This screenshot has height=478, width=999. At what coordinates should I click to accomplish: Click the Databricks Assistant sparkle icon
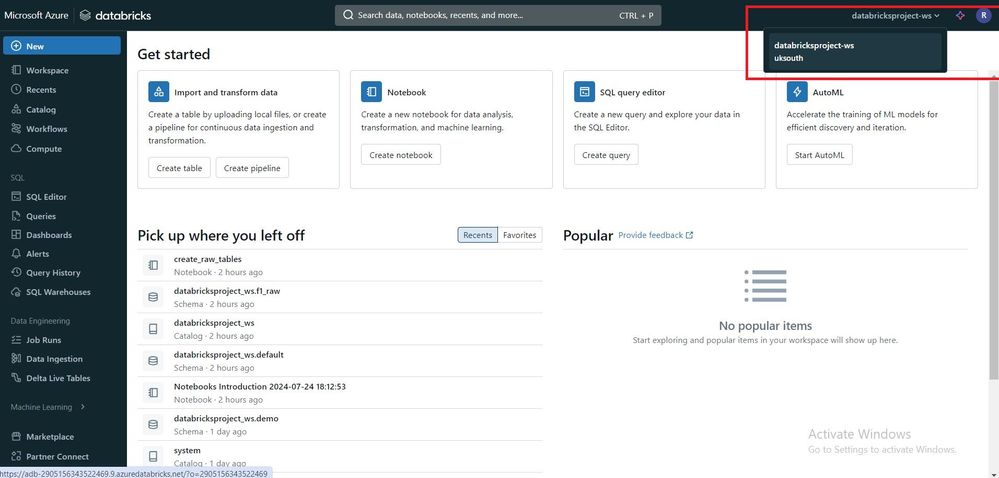[959, 15]
